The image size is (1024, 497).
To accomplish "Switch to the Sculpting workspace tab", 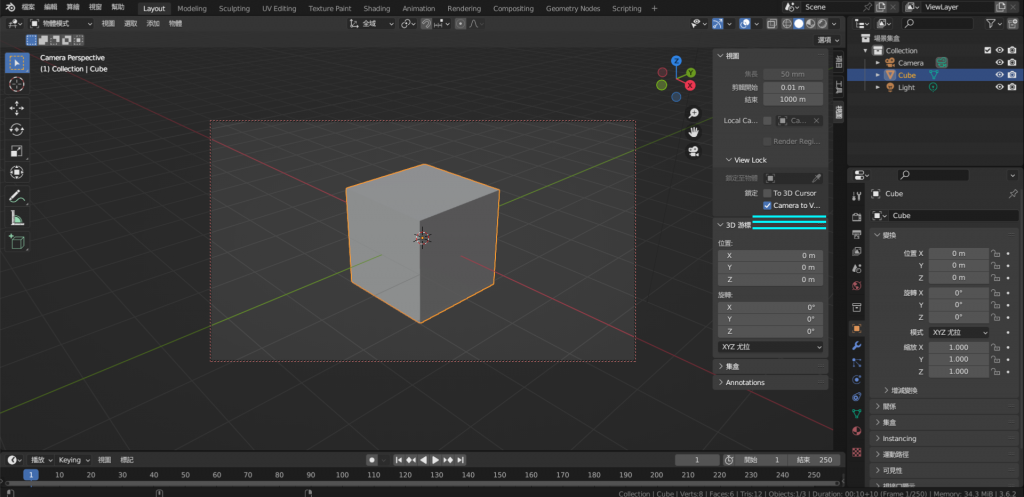I will point(234,8).
